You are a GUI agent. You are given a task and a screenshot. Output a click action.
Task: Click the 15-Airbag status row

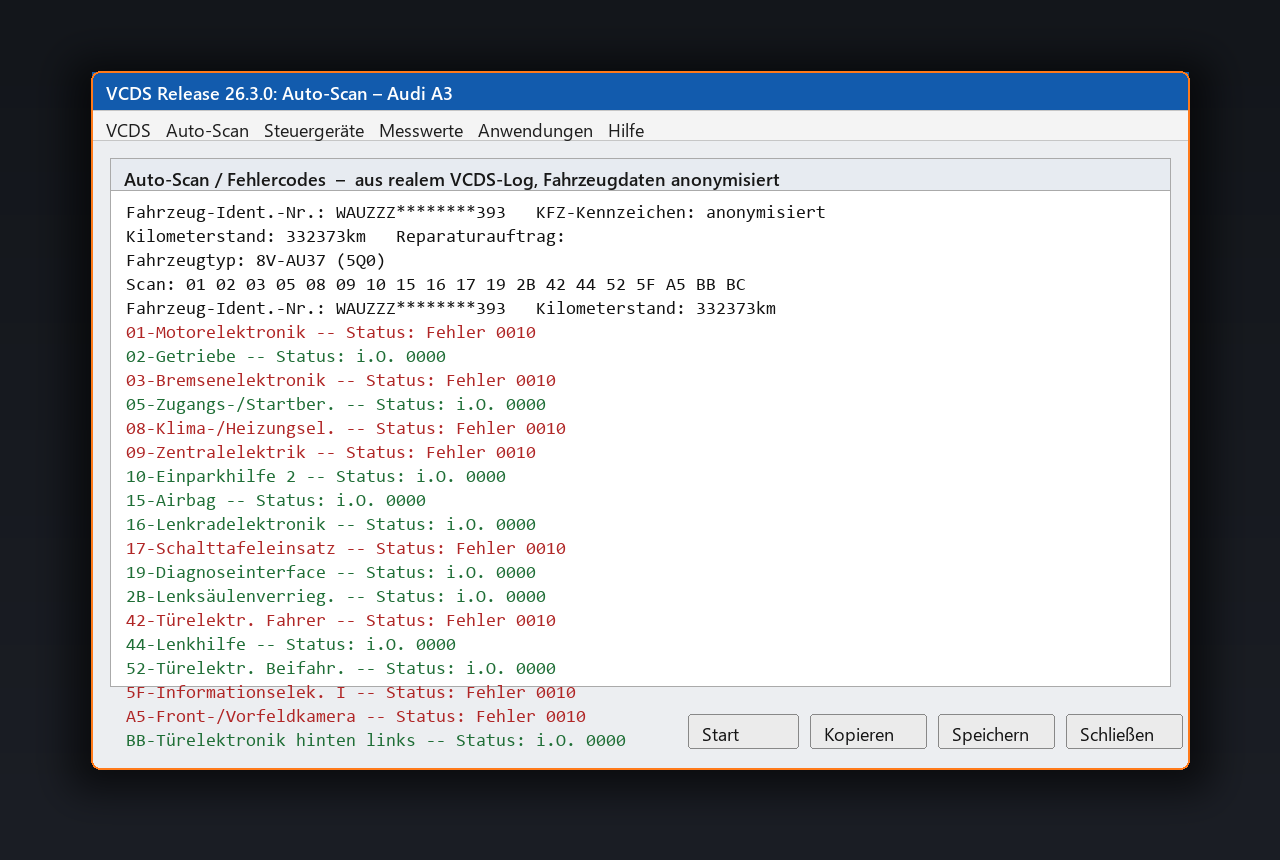(x=276, y=500)
